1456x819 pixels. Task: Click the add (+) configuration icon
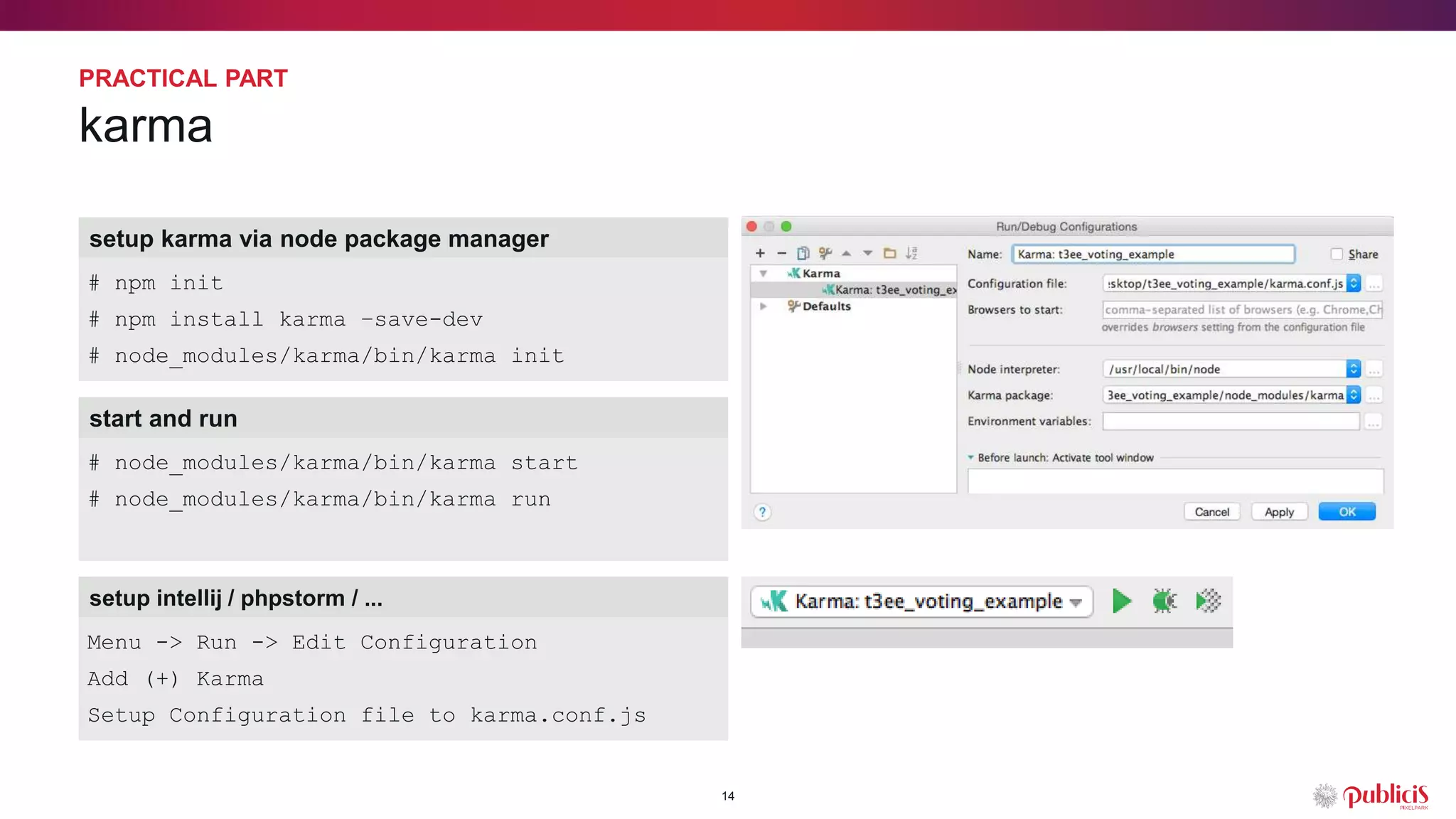click(x=760, y=253)
